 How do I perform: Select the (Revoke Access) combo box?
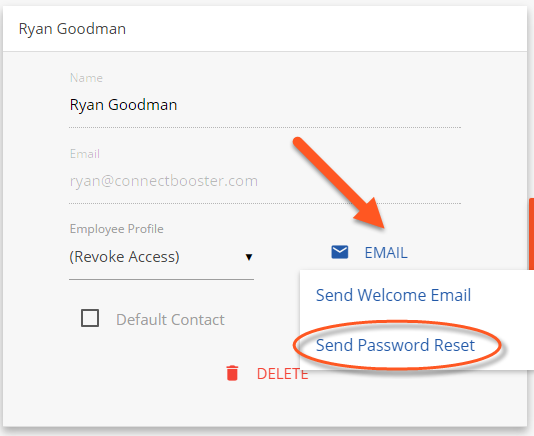click(x=161, y=257)
